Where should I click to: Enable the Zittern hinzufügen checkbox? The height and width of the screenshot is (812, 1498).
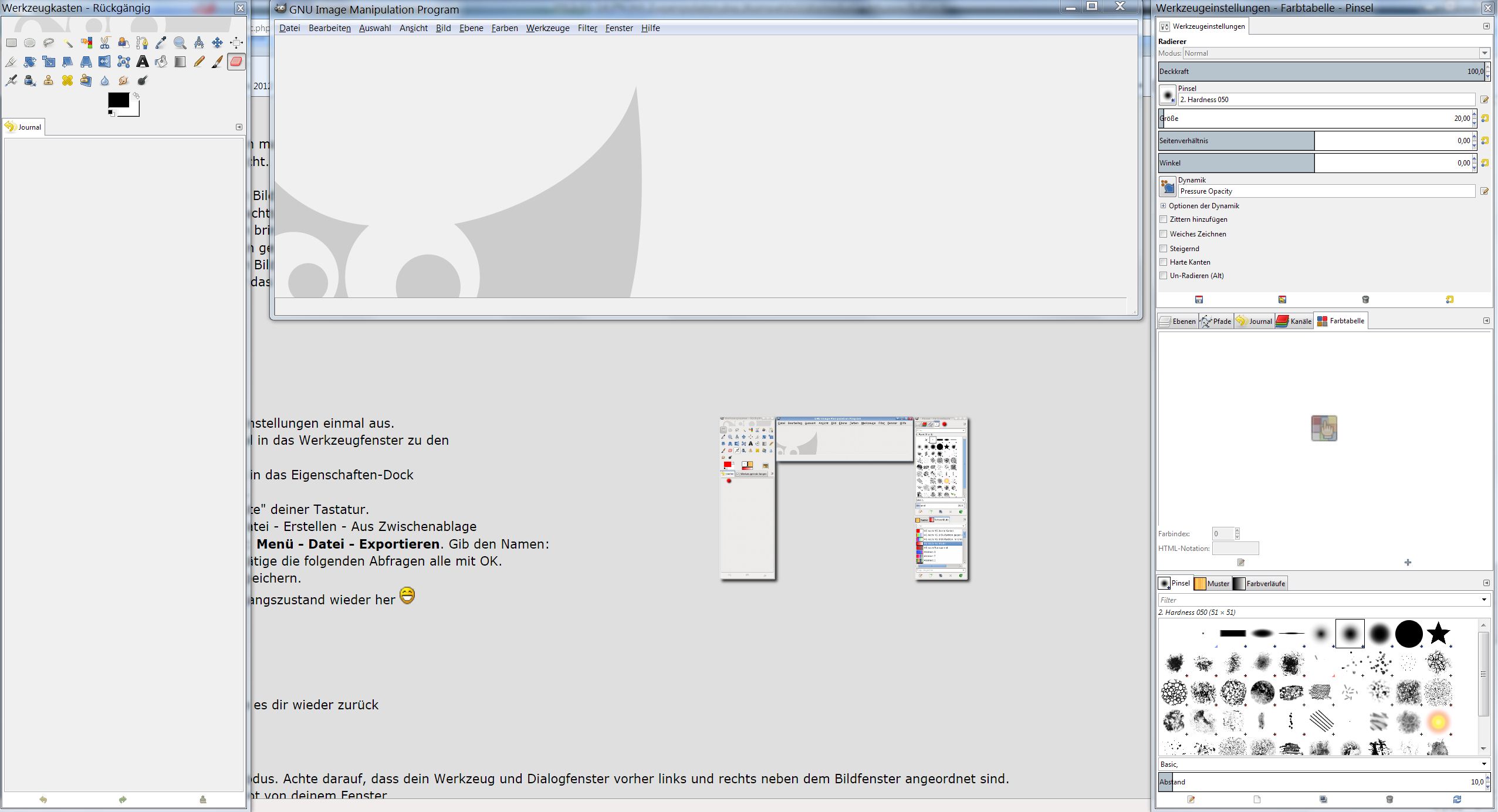click(x=1164, y=219)
